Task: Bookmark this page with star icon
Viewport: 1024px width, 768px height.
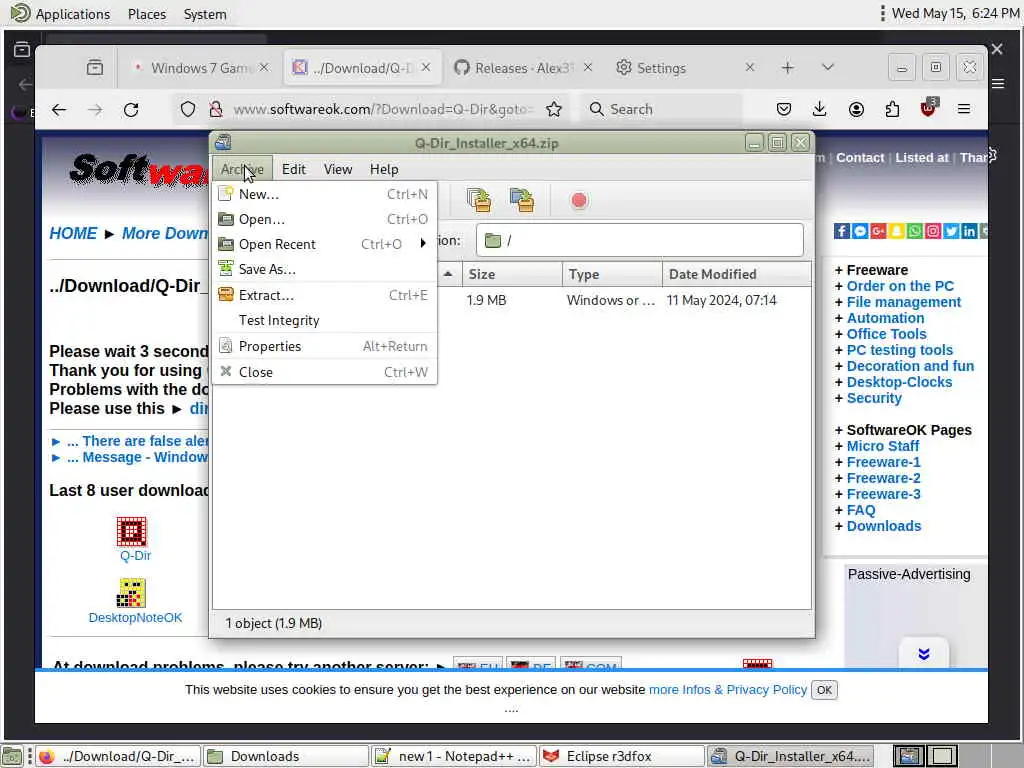Action: 554,109
